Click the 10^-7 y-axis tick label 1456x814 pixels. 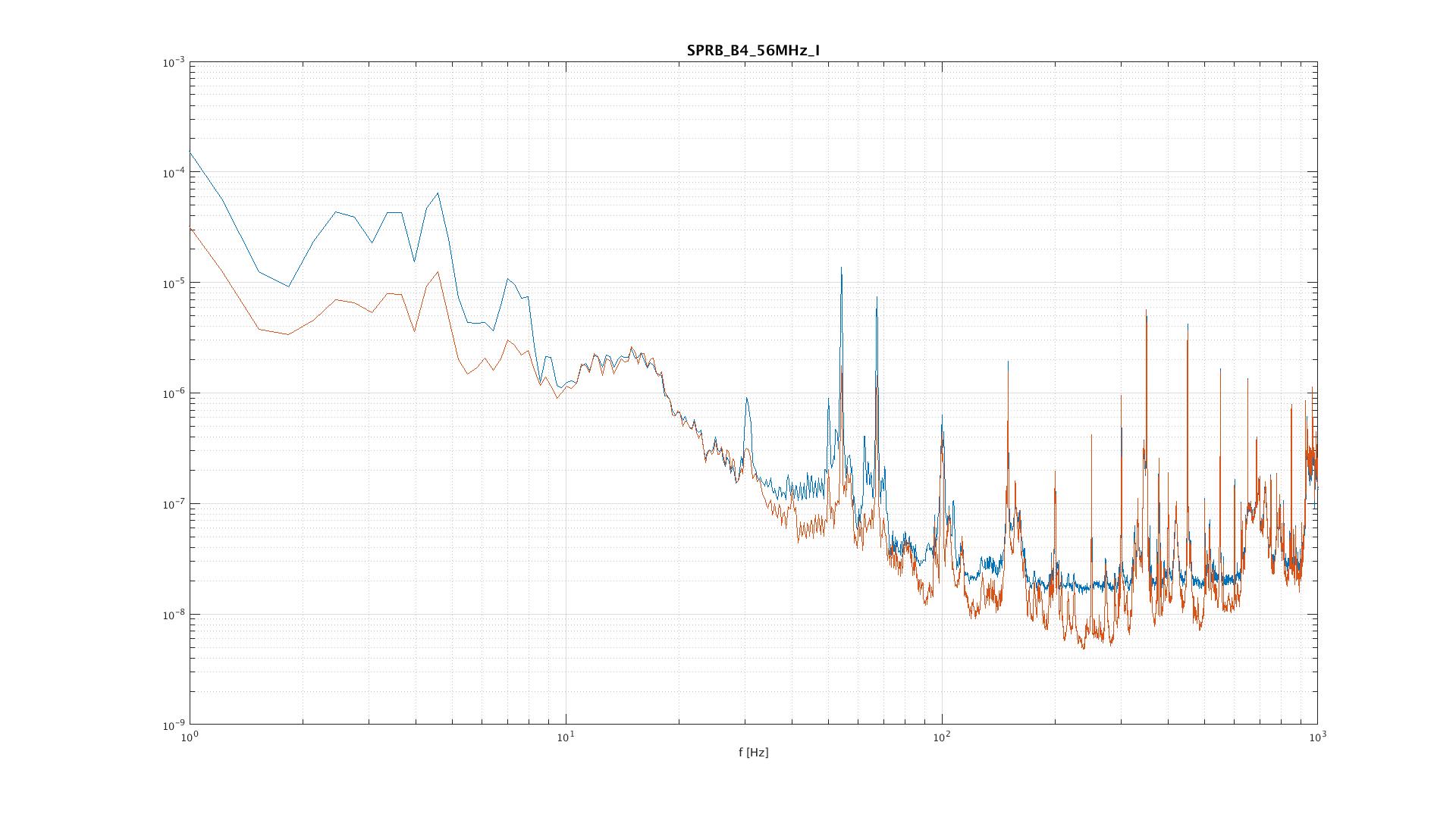tap(174, 503)
